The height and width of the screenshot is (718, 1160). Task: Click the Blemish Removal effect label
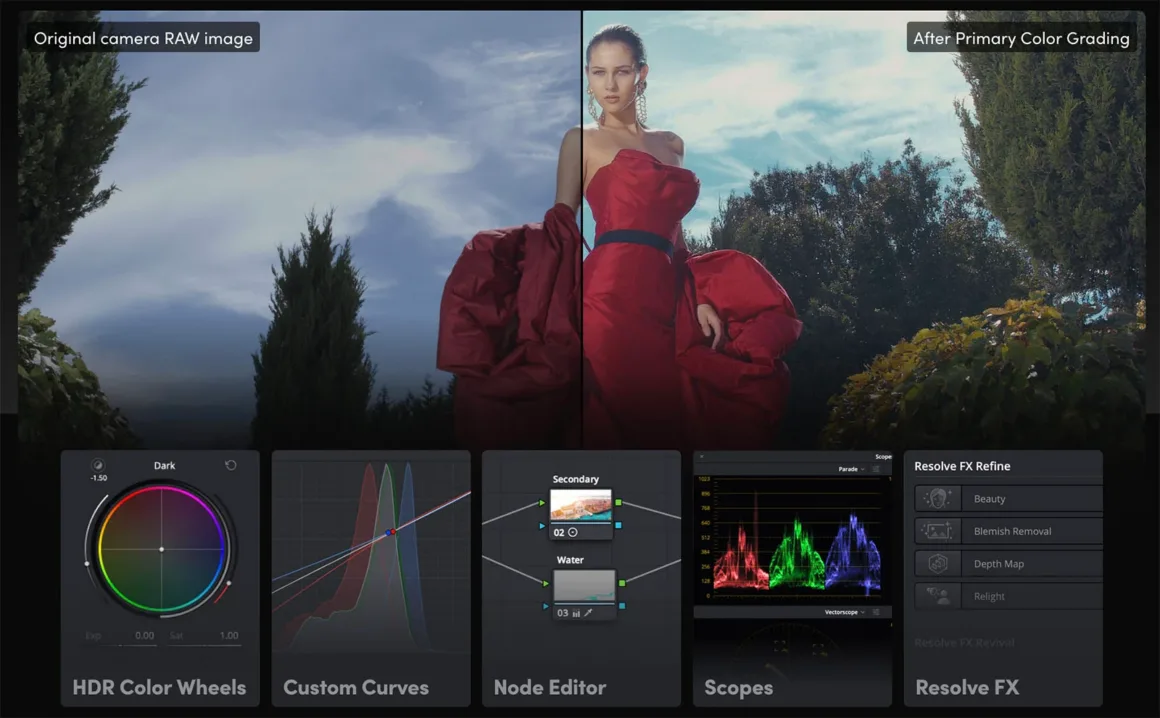(x=1012, y=531)
